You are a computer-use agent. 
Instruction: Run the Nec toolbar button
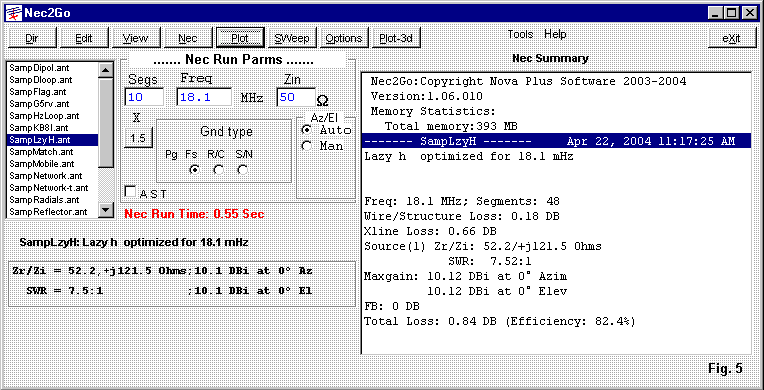click(x=188, y=38)
